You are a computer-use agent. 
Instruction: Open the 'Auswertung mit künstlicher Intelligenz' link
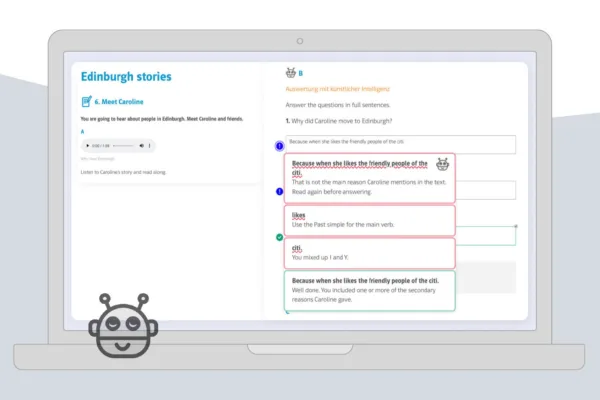click(x=338, y=89)
